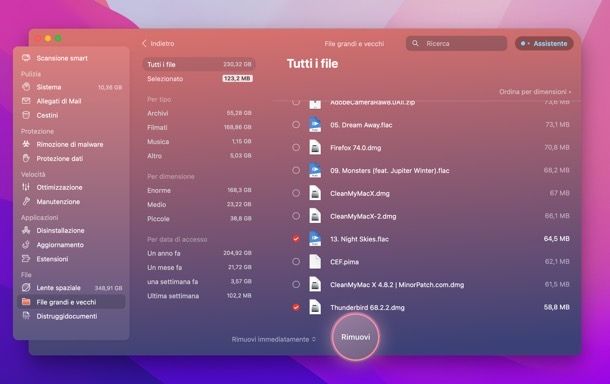610x384 pixels.
Task: Show the Tutti i file category
Action: 199,64
